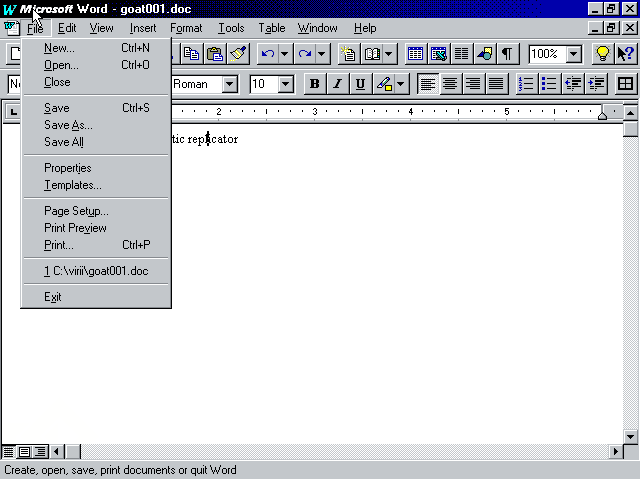Justify the text alignment

pyautogui.click(x=496, y=84)
